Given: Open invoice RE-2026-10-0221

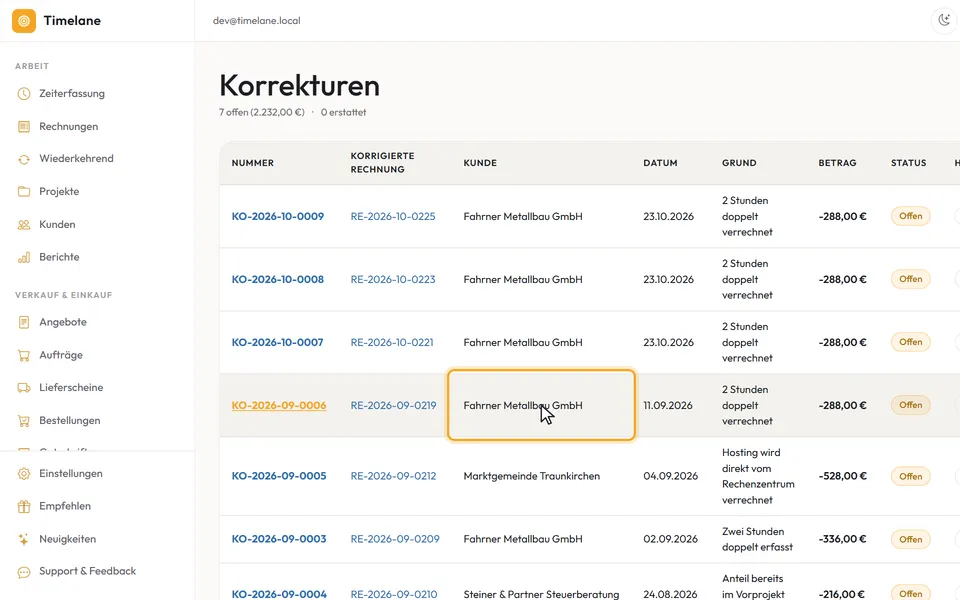Looking at the screenshot, I should pos(392,342).
